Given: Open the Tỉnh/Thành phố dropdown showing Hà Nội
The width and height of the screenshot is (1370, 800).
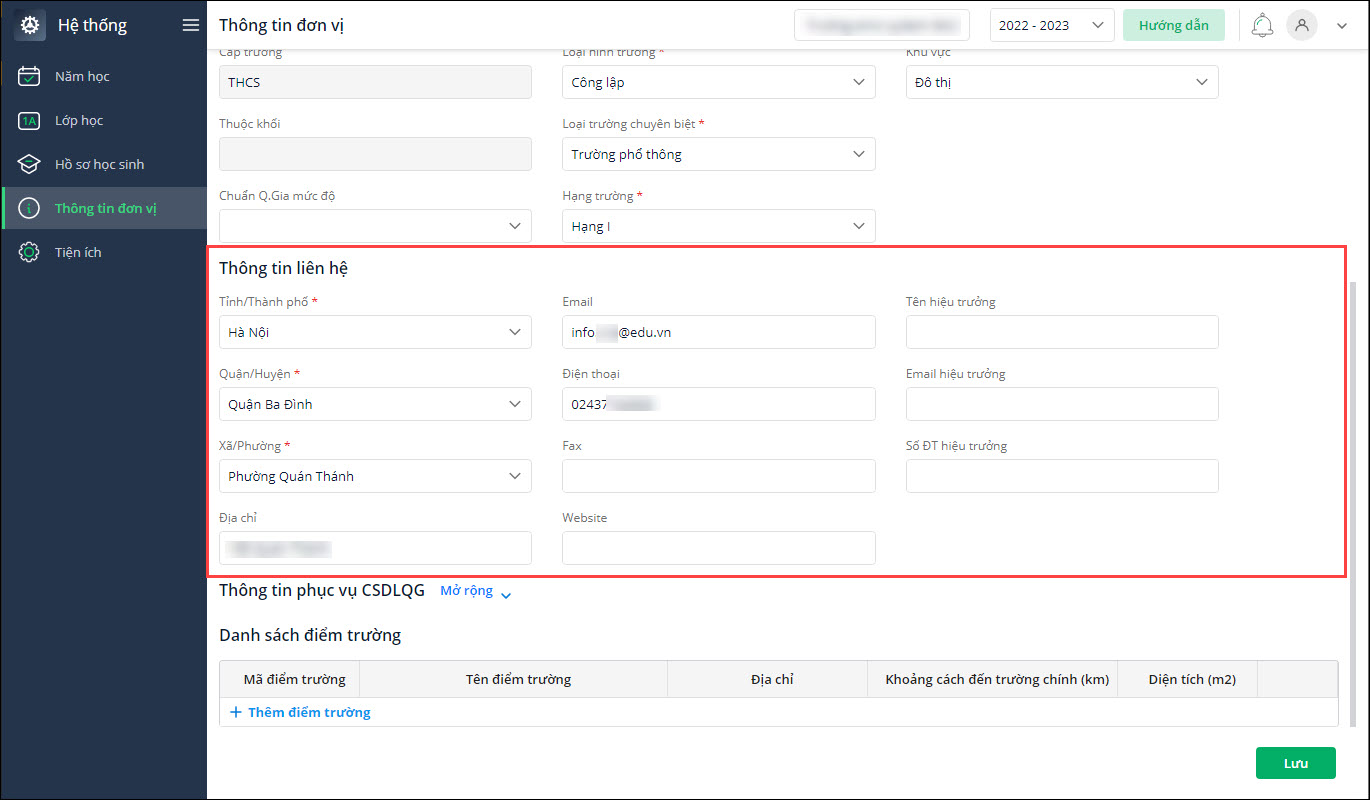Looking at the screenshot, I should point(375,332).
